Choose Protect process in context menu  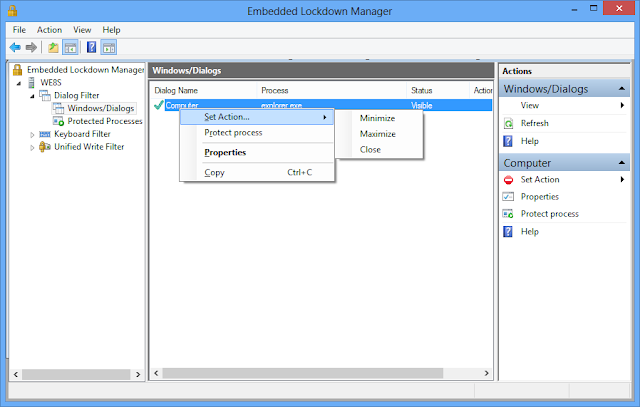pos(257,133)
